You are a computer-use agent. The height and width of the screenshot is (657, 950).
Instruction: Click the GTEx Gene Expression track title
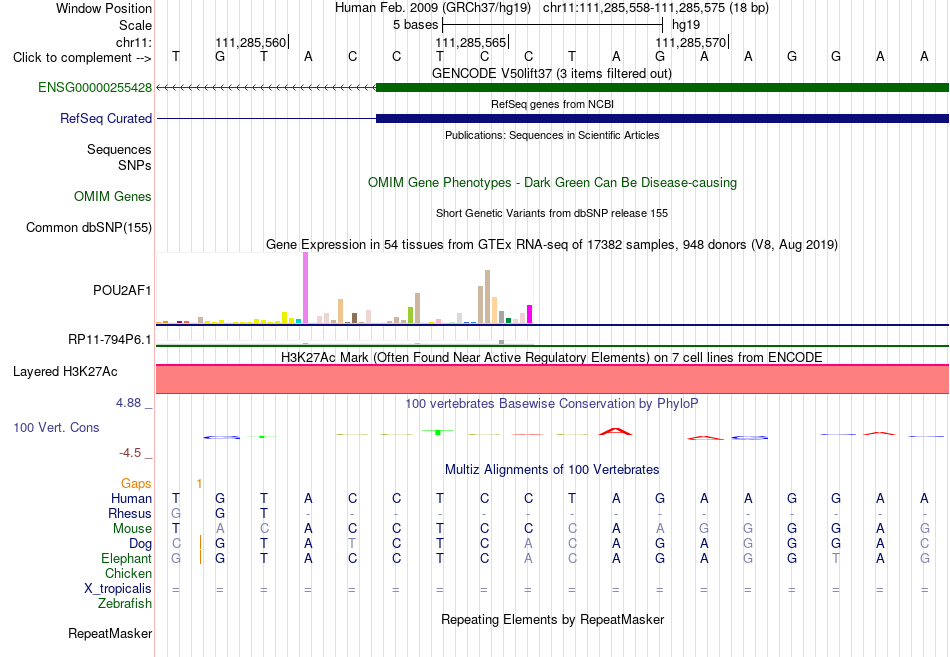551,244
